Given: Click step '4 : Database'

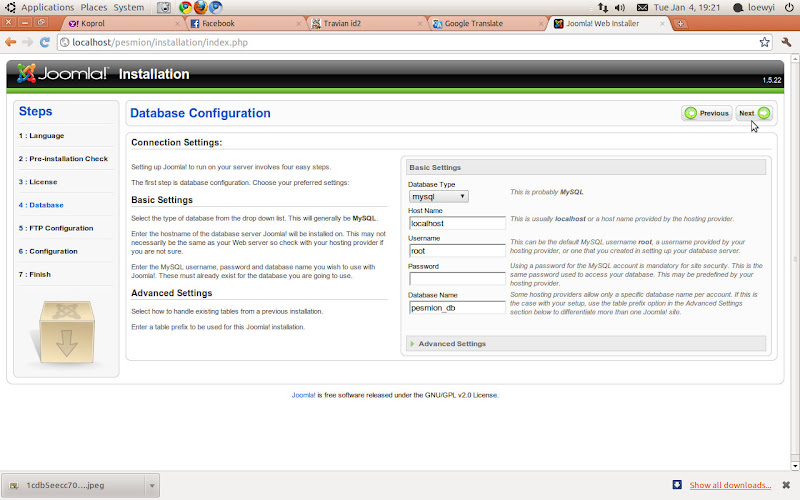Looking at the screenshot, I should click(x=41, y=205).
